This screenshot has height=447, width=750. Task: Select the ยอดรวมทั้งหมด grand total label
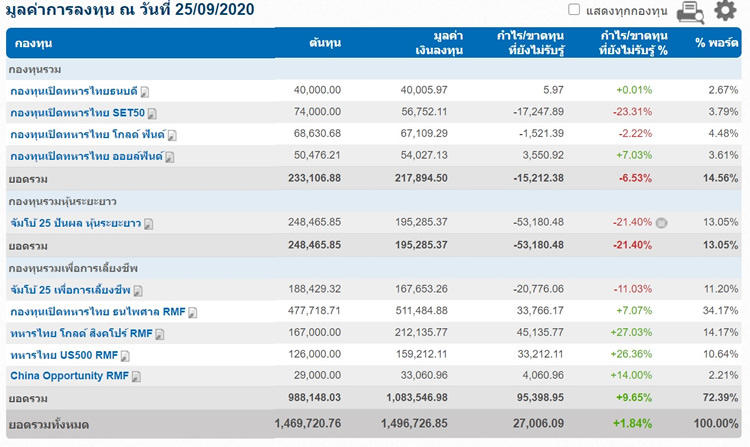pos(49,425)
